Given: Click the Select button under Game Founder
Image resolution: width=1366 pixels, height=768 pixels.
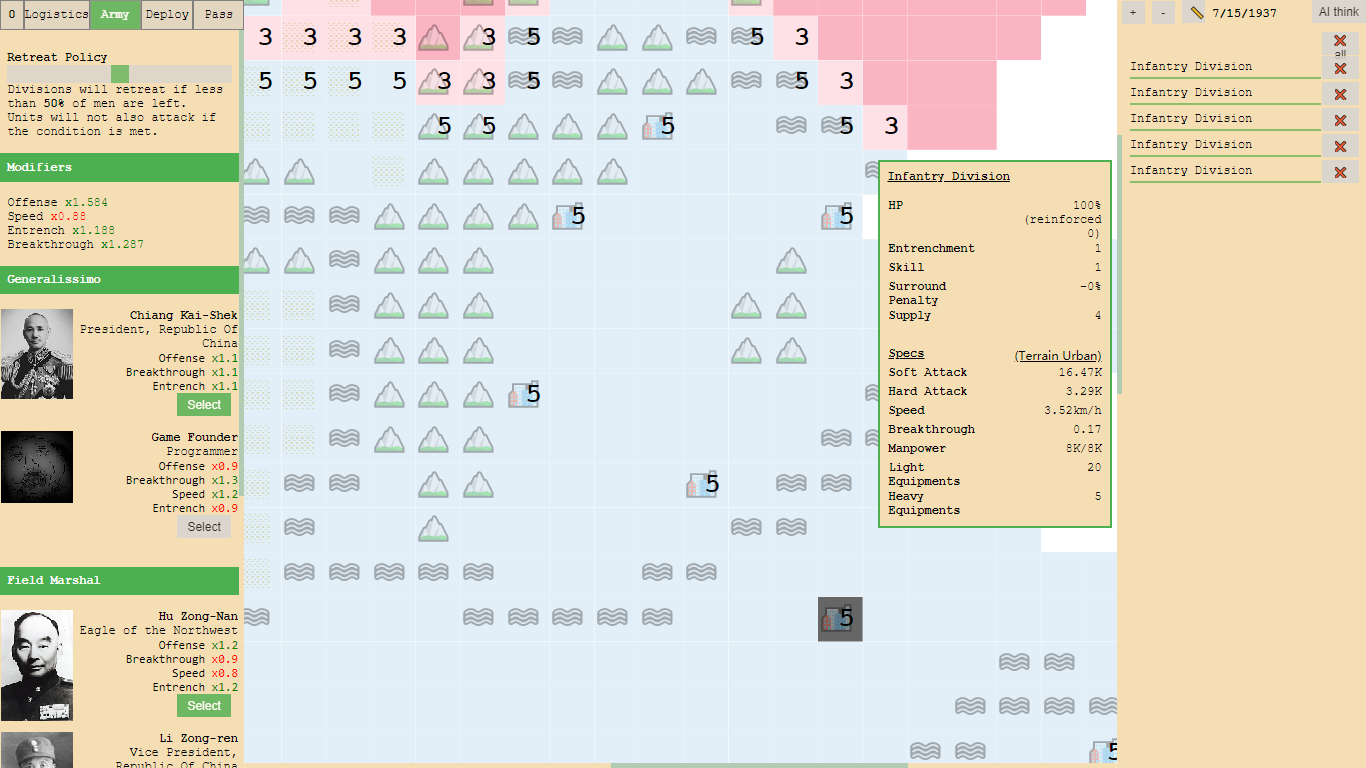Looking at the screenshot, I should (x=204, y=527).
